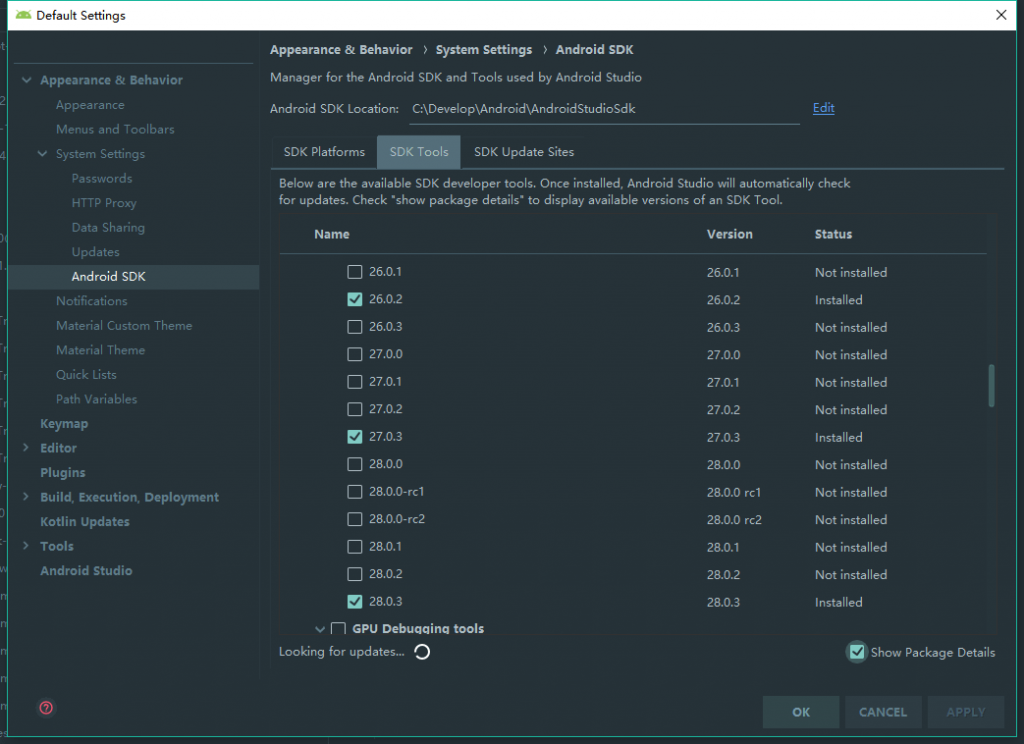Click the Installed status for 27.0.3
The image size is (1024, 744).
(839, 437)
